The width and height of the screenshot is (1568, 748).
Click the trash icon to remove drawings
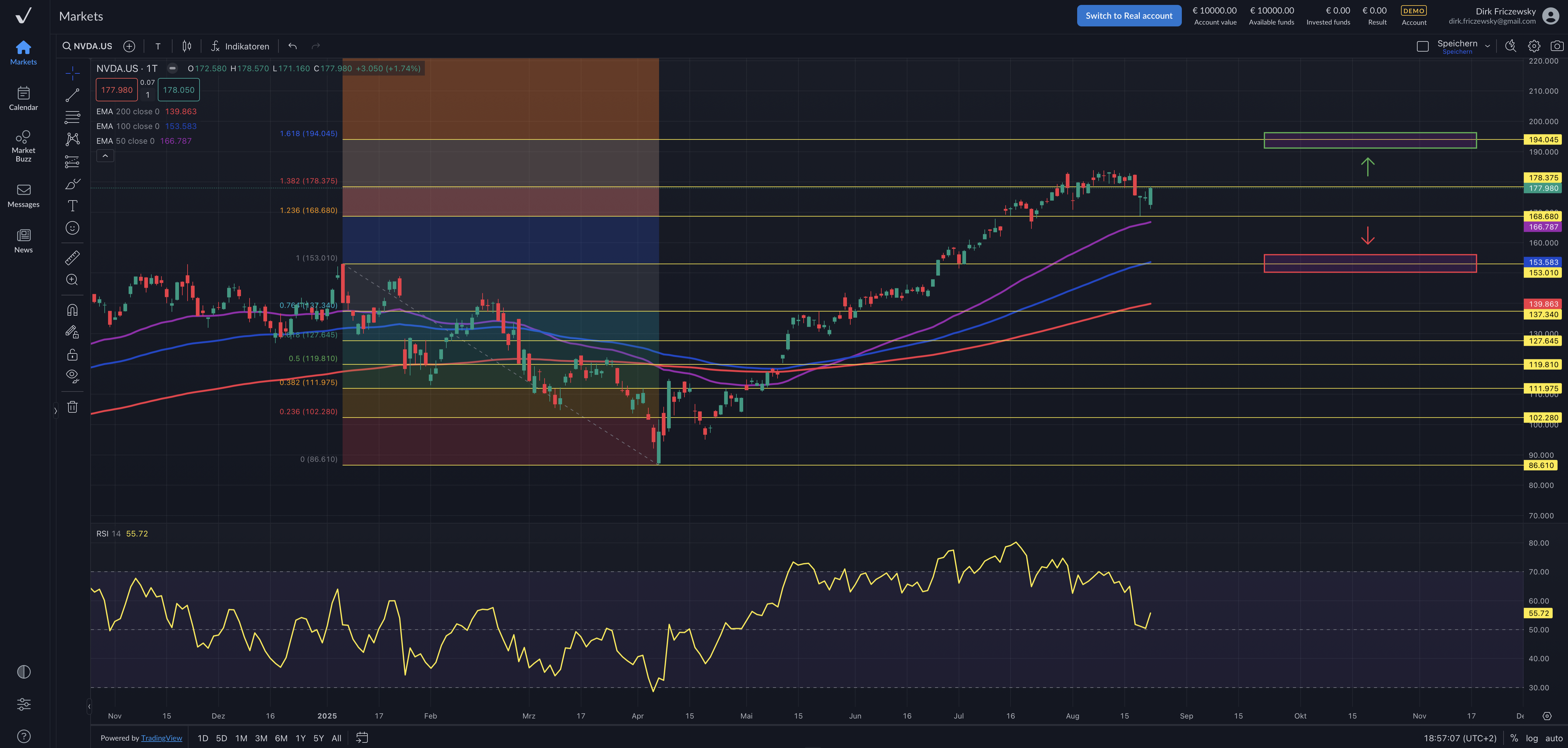[72, 407]
